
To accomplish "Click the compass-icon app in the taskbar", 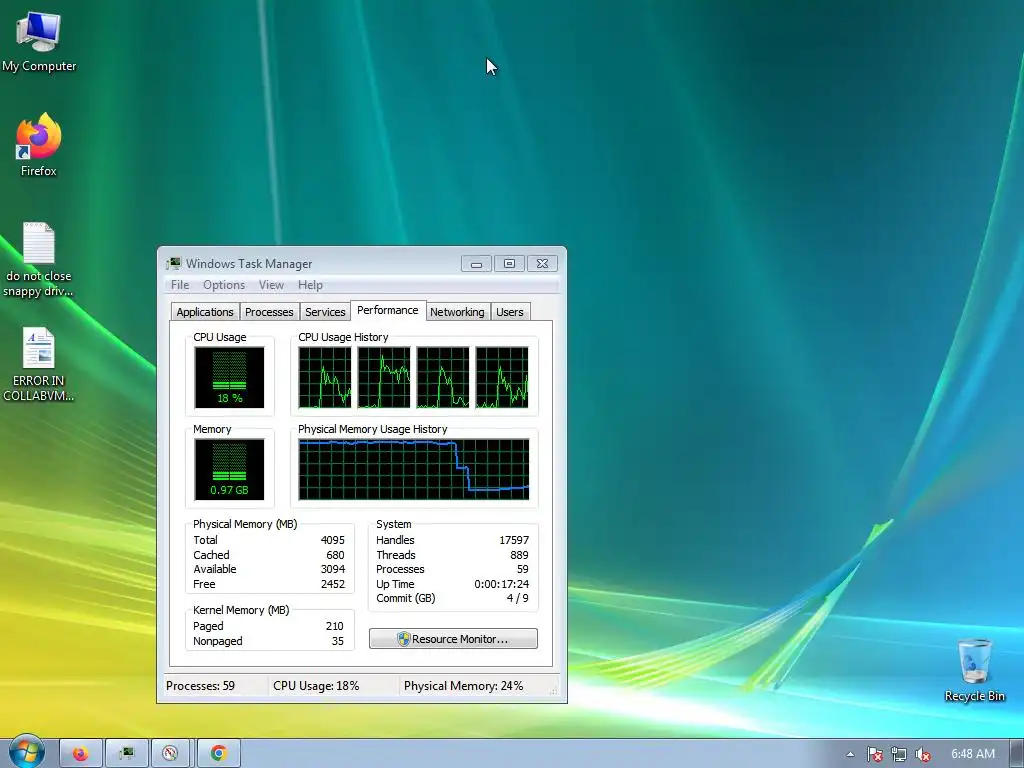I will 170,754.
